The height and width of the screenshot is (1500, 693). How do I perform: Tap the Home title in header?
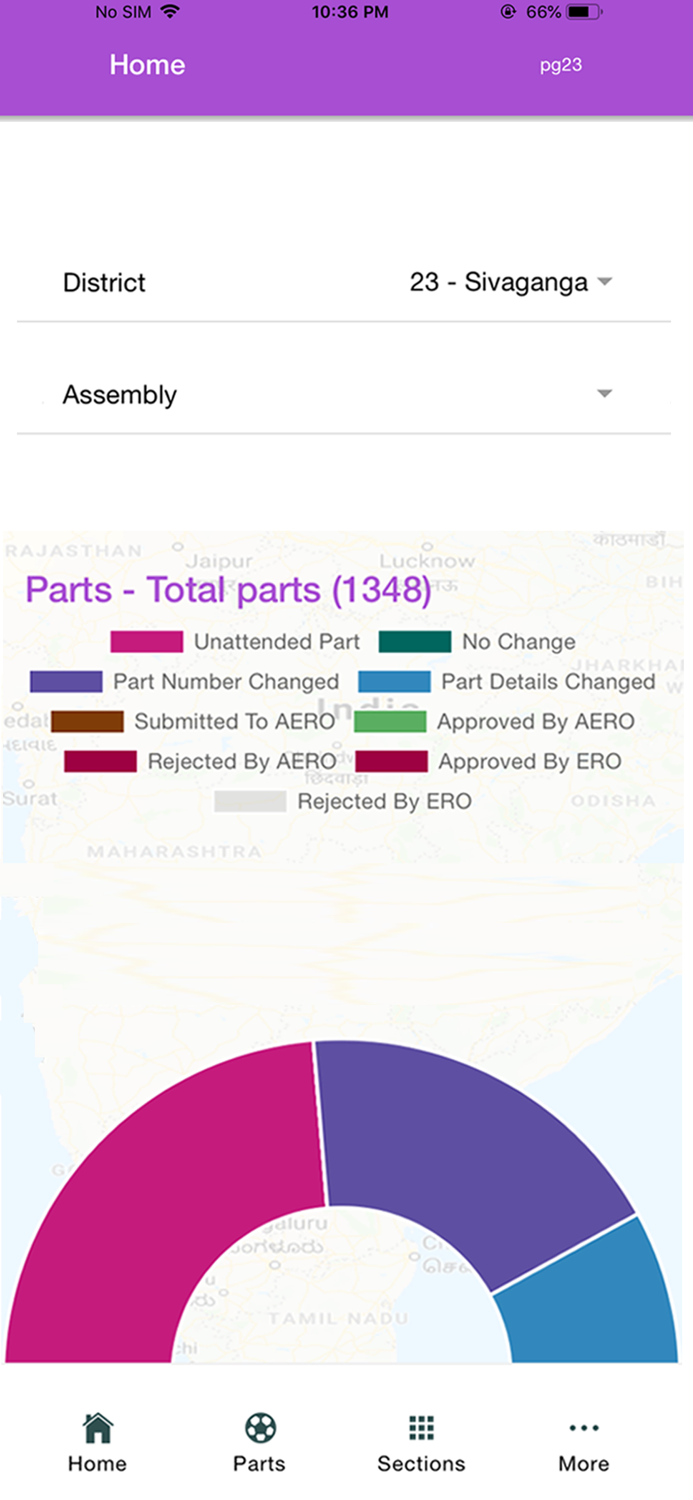(147, 65)
